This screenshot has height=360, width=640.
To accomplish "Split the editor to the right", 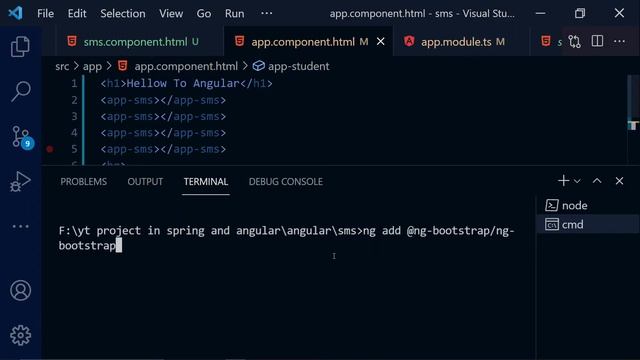I will pos(597,41).
